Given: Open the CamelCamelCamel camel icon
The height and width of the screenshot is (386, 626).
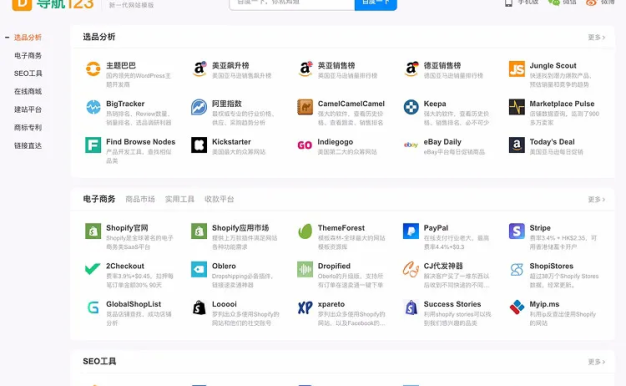Looking at the screenshot, I should click(x=305, y=107).
